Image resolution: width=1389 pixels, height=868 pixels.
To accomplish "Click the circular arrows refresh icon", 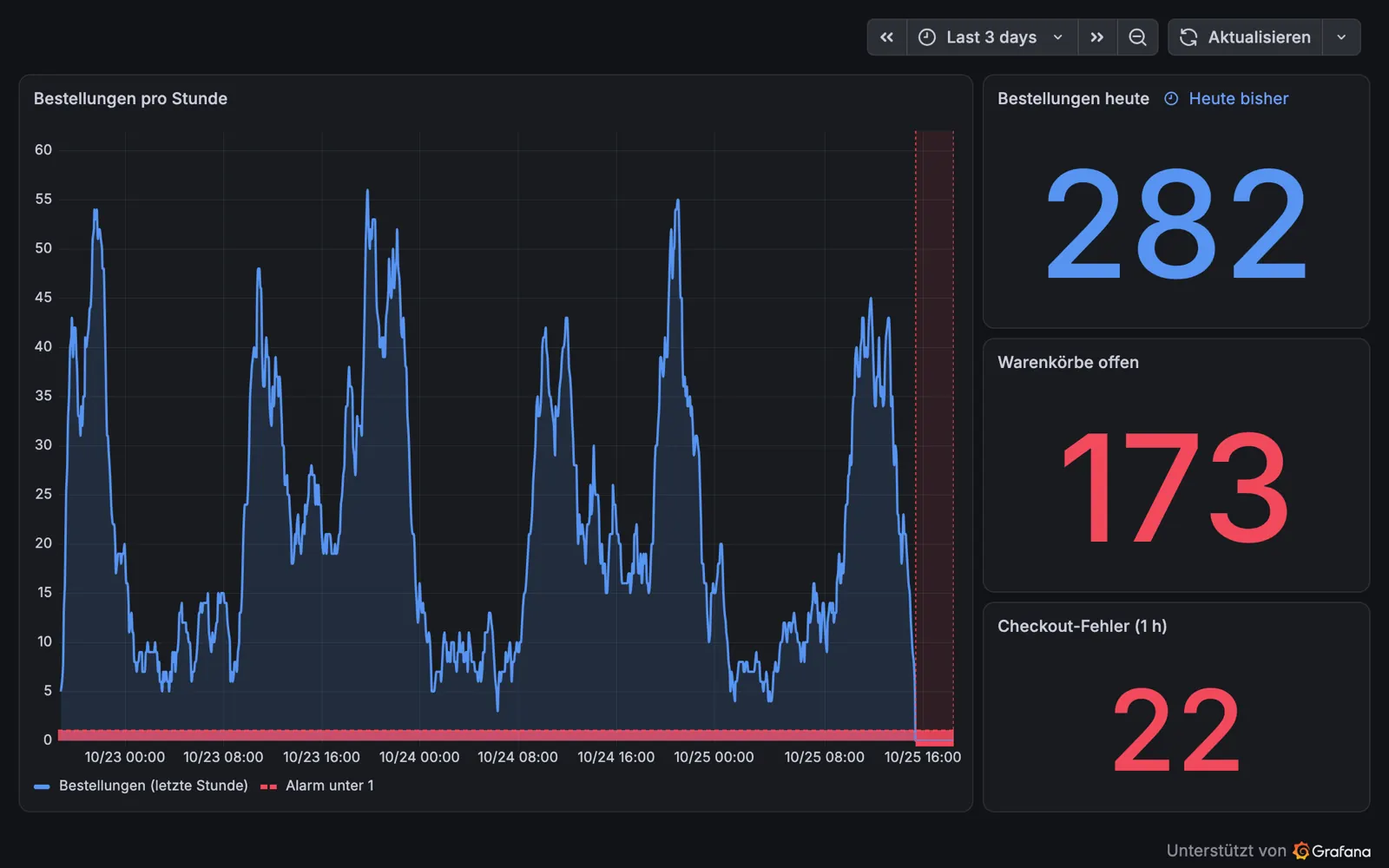I will point(1188,37).
